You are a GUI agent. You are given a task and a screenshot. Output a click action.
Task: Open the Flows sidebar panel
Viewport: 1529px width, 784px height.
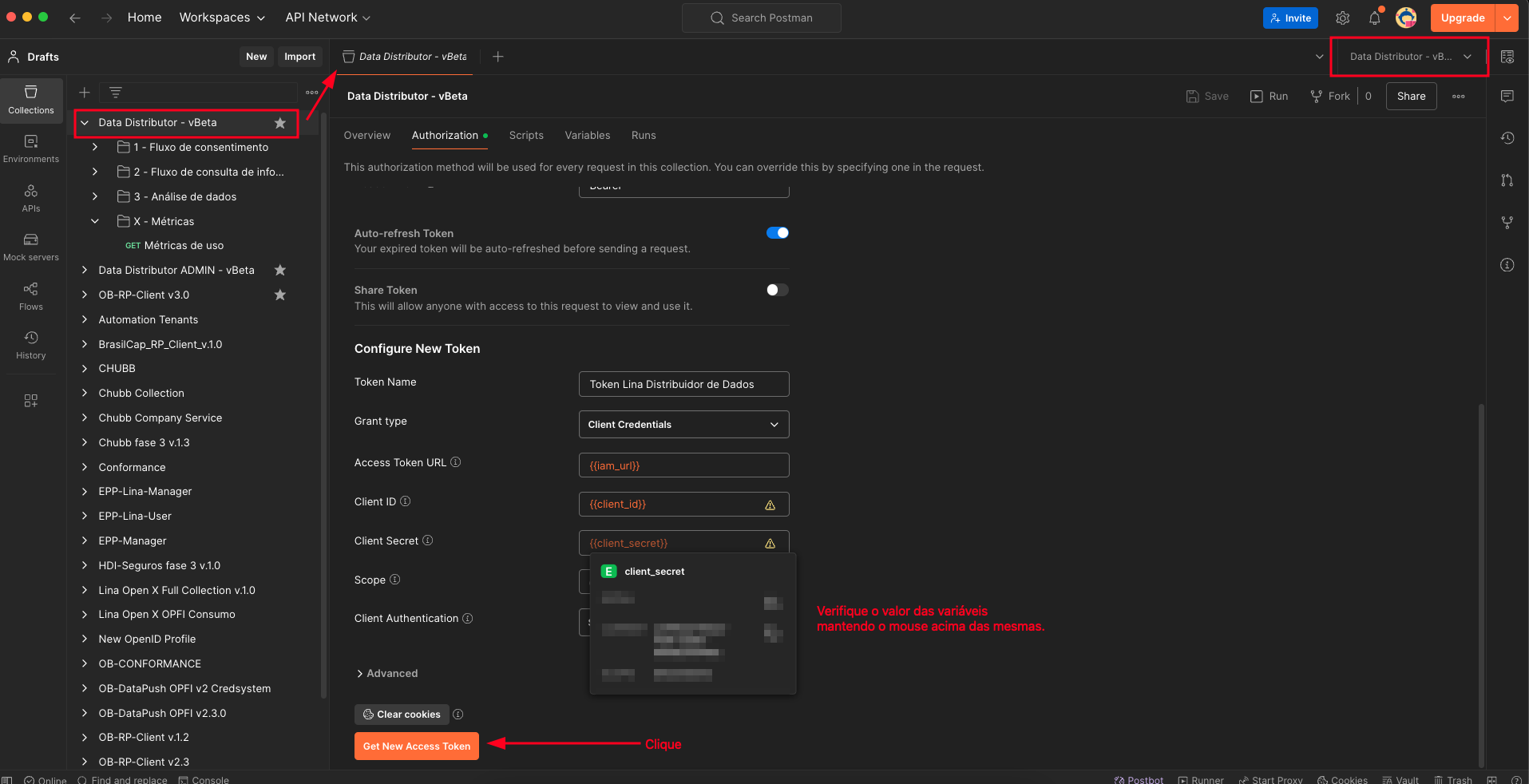coord(31,296)
